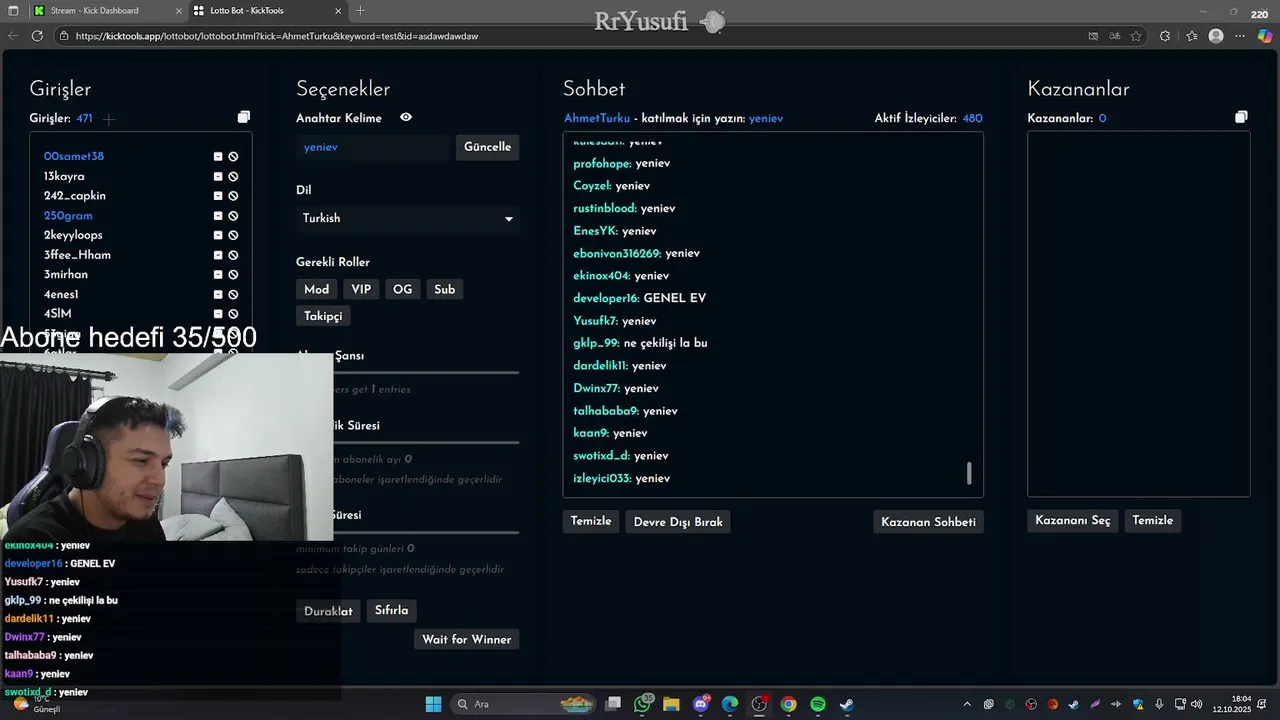The height and width of the screenshot is (720, 1280).
Task: Copy entries list with the Girişler copy icon
Action: point(244,117)
